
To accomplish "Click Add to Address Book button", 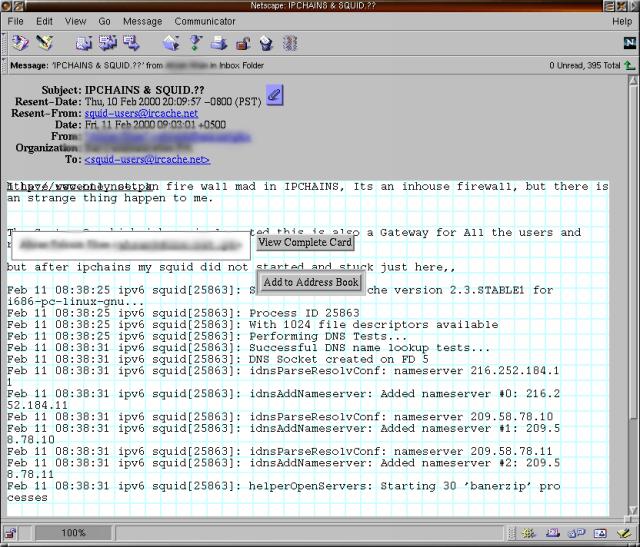I will [x=311, y=282].
